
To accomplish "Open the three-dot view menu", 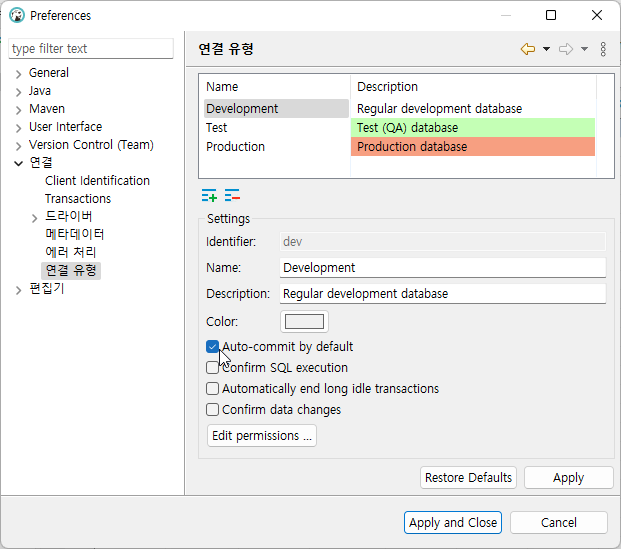I will 603,49.
